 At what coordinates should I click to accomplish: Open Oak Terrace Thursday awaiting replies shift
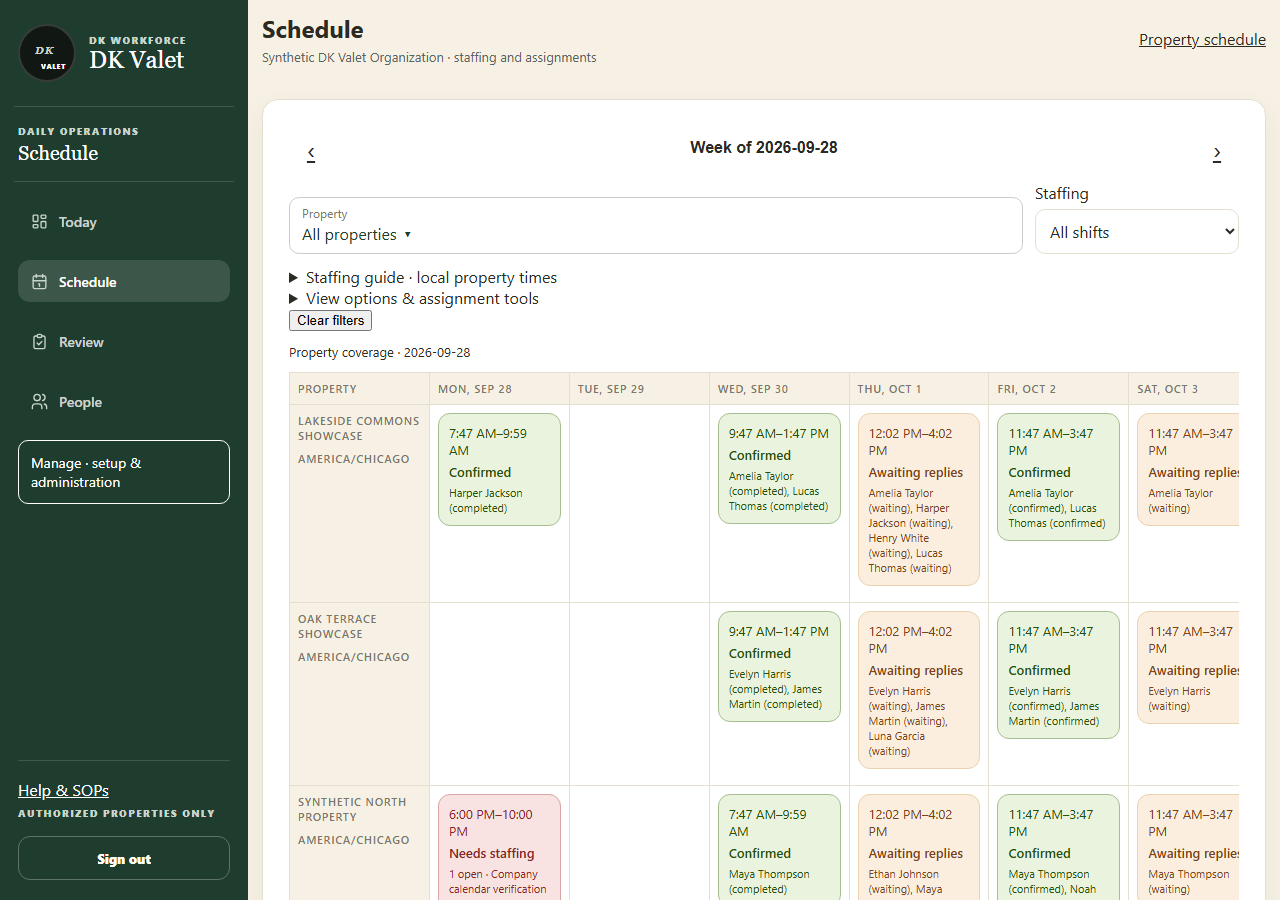918,690
